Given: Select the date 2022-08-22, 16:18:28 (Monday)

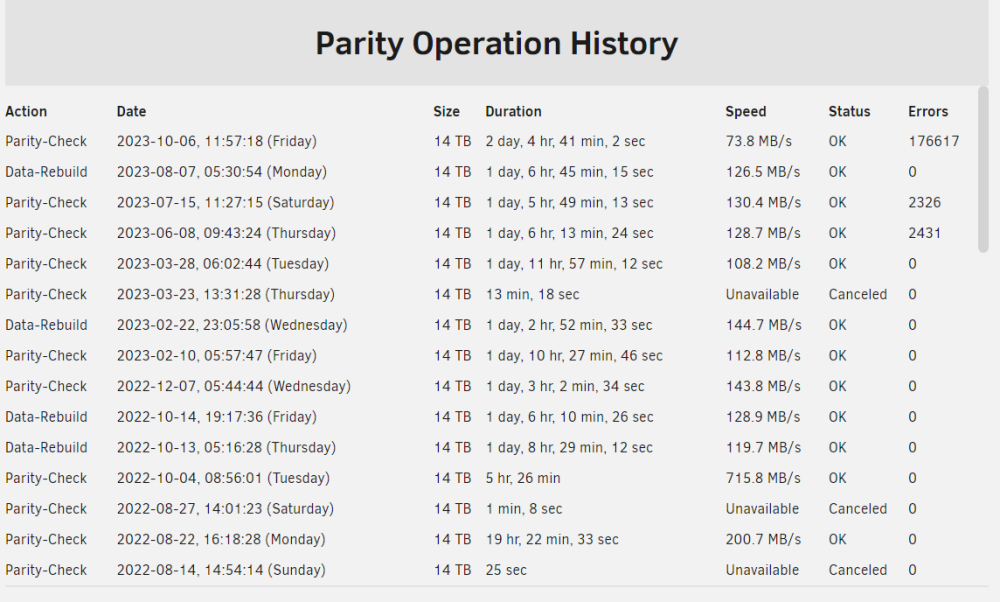Looking at the screenshot, I should [x=221, y=539].
